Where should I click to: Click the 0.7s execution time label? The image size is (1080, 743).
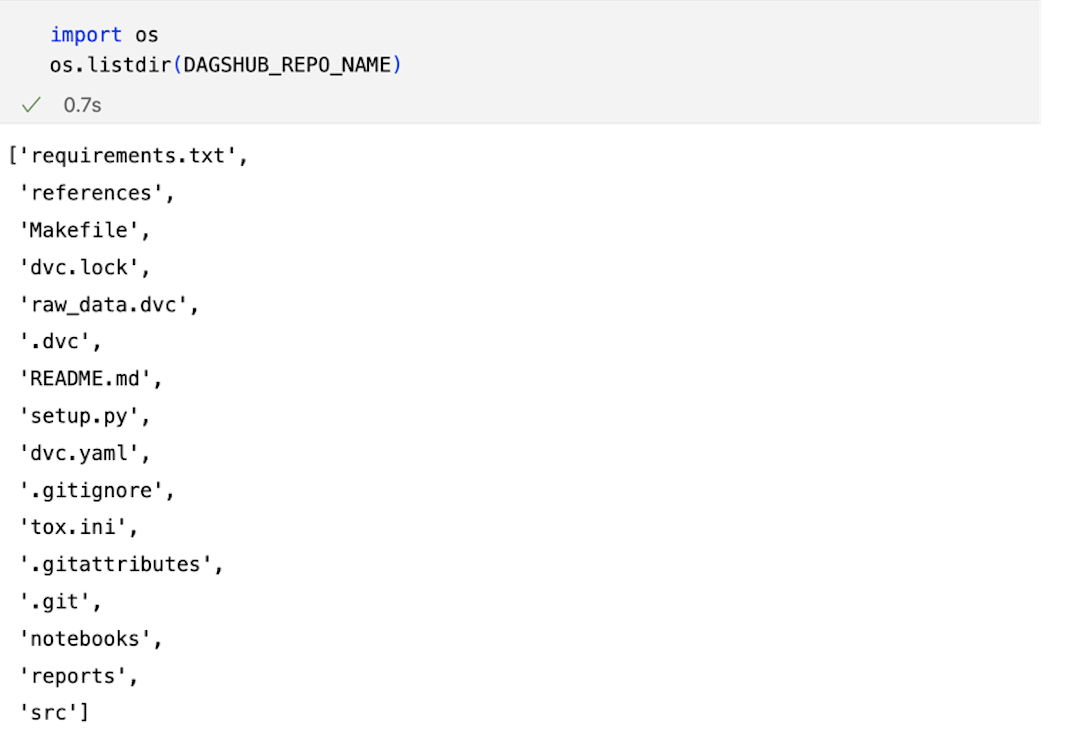coord(82,105)
